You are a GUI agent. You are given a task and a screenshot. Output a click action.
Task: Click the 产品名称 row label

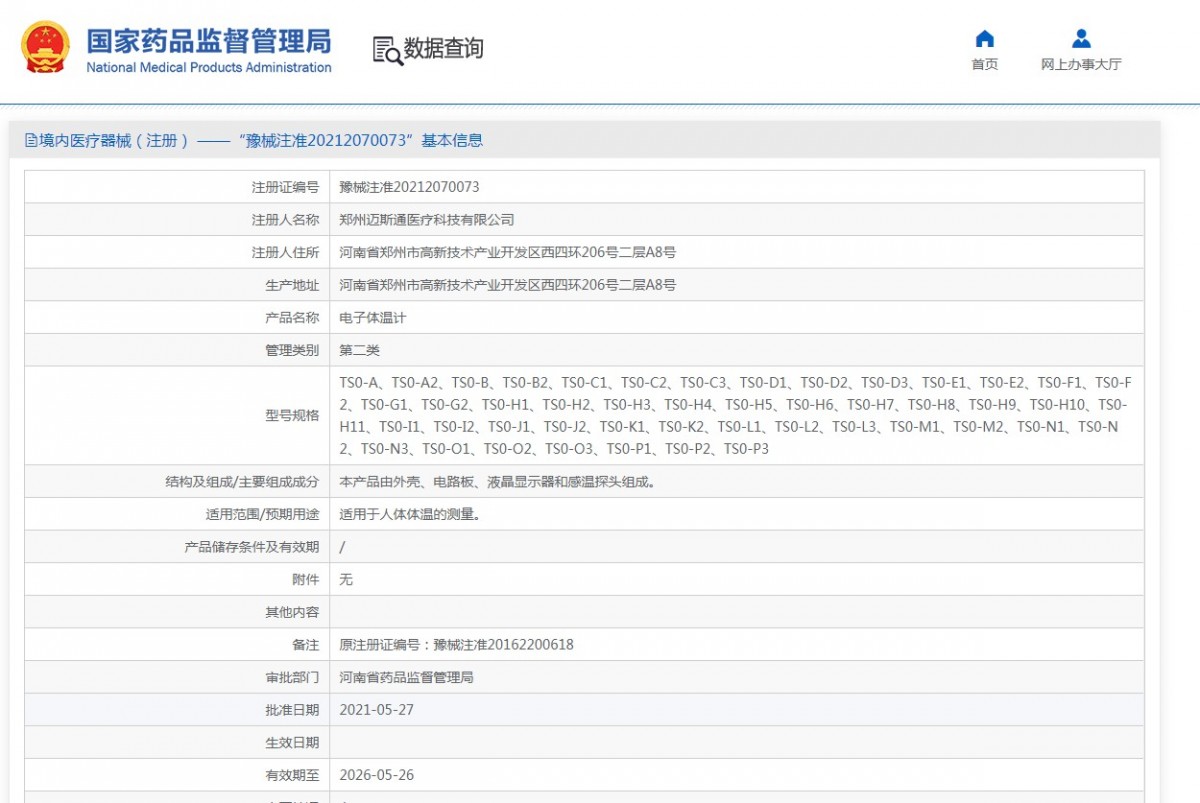pyautogui.click(x=292, y=318)
